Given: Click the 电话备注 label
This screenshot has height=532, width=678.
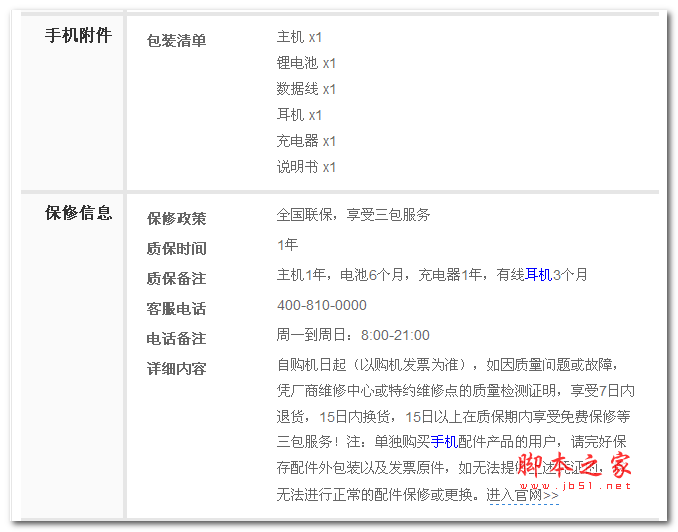Looking at the screenshot, I should click(176, 339).
